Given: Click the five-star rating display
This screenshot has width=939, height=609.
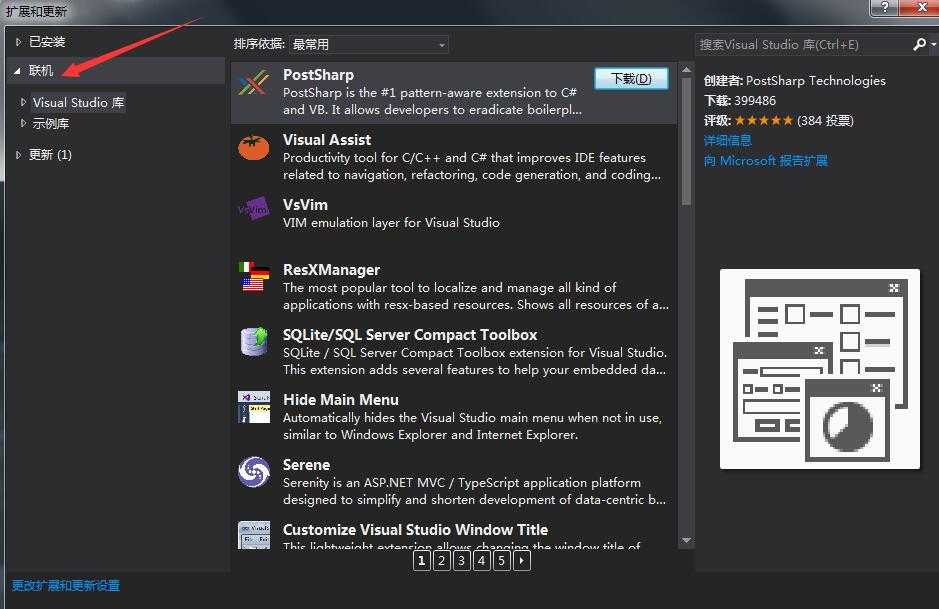Looking at the screenshot, I should pyautogui.click(x=764, y=120).
